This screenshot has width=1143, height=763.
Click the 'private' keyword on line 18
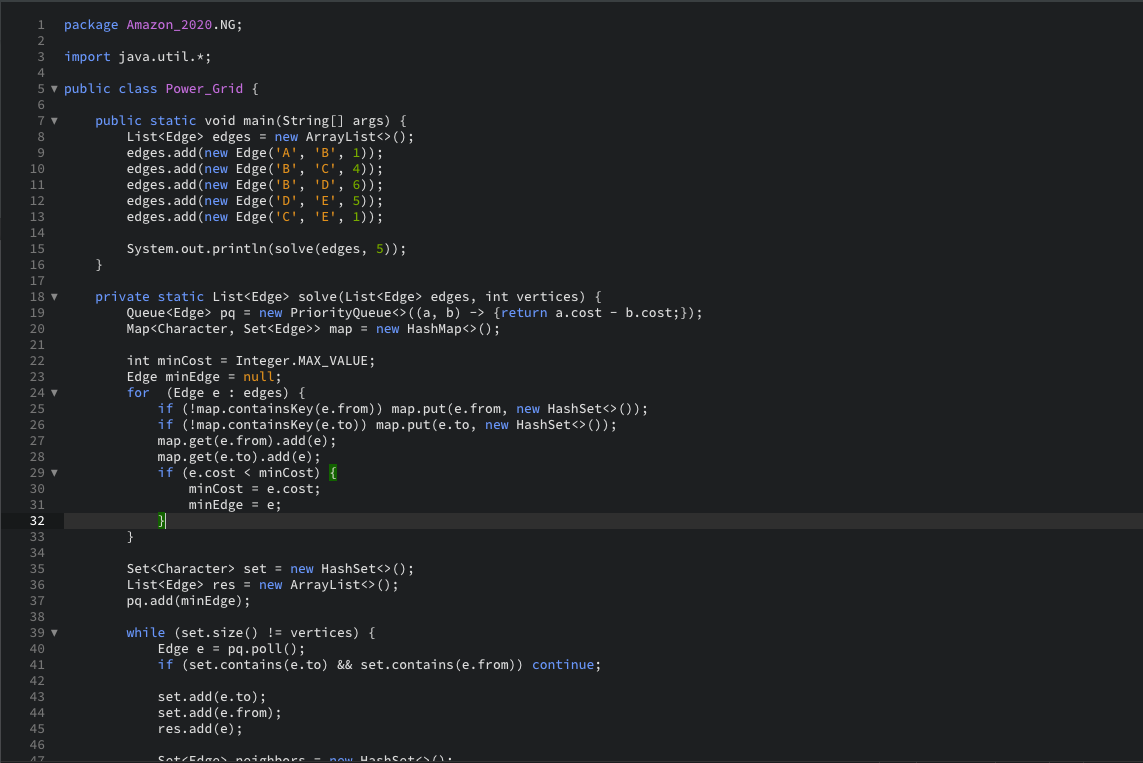122,297
